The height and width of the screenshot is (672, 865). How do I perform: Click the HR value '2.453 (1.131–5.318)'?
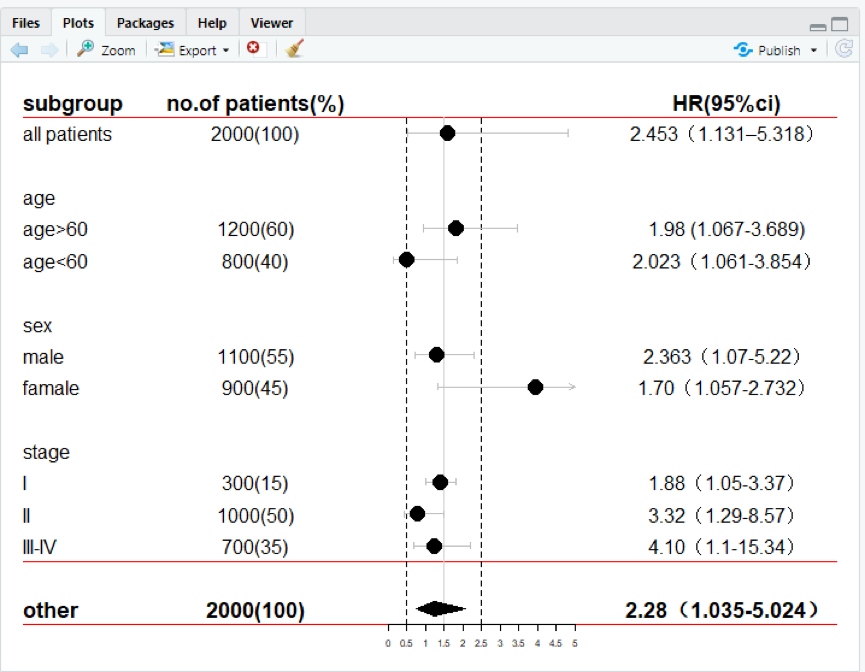click(x=722, y=134)
